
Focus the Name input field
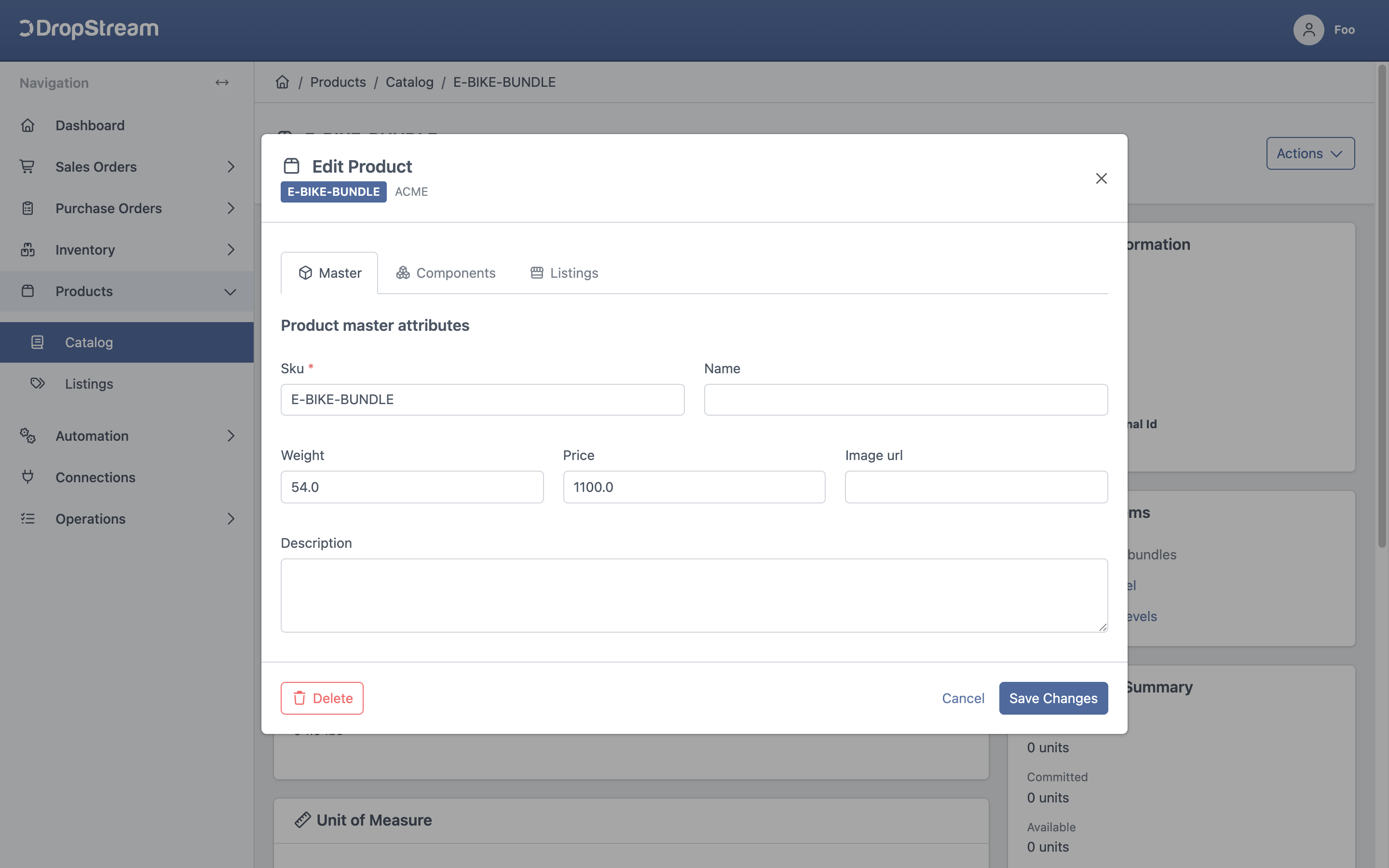point(906,400)
